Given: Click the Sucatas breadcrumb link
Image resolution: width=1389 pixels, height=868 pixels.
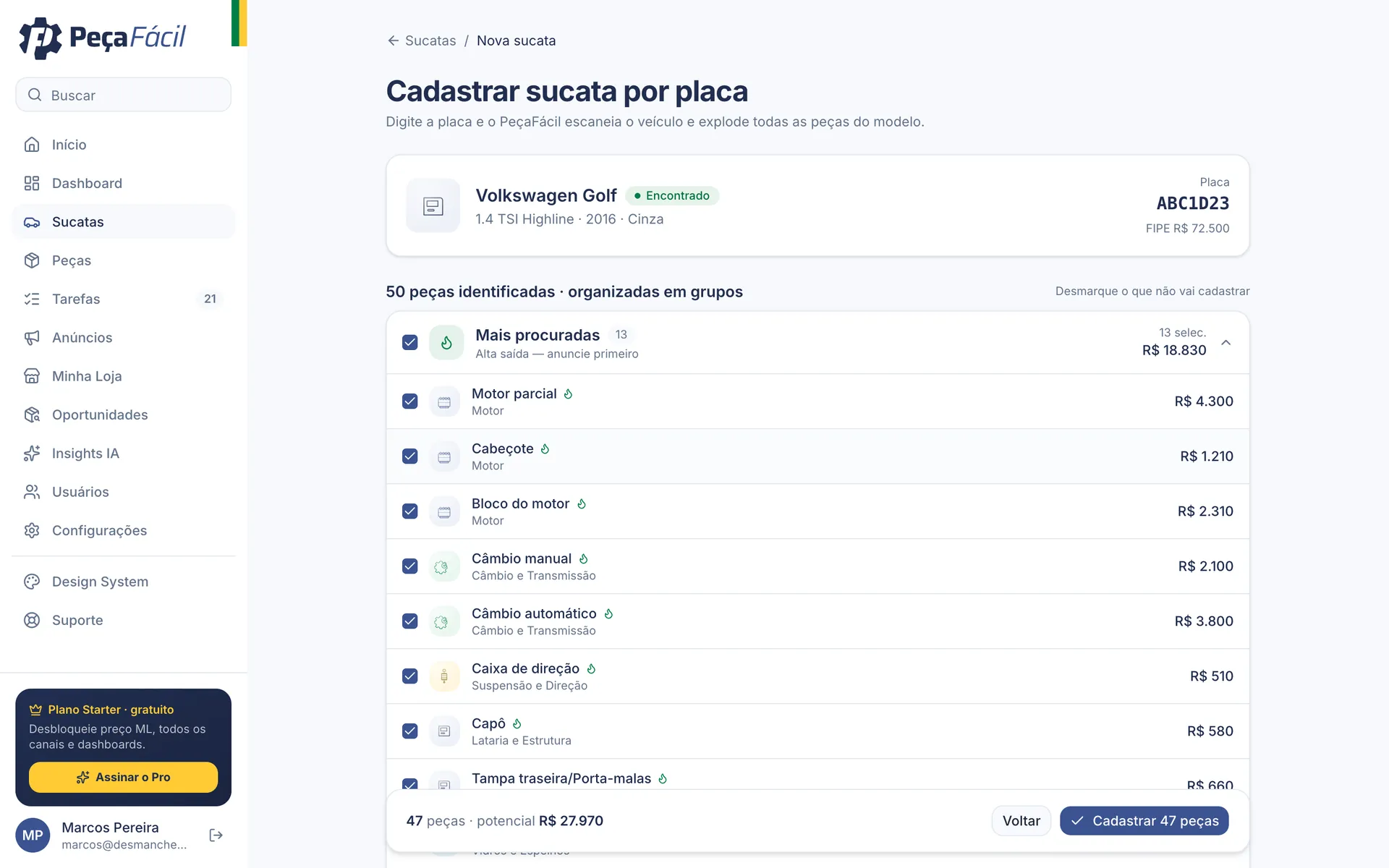Looking at the screenshot, I should (430, 41).
